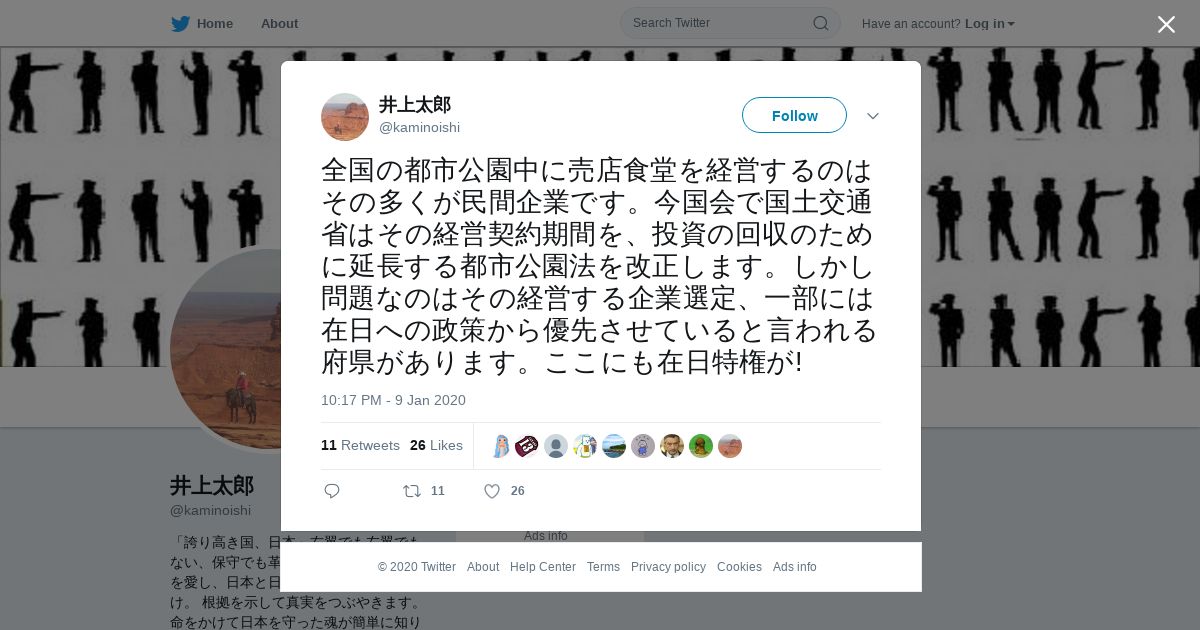The image size is (1200, 630).
Task: Close the tweet overlay with the X
Action: (x=1166, y=24)
